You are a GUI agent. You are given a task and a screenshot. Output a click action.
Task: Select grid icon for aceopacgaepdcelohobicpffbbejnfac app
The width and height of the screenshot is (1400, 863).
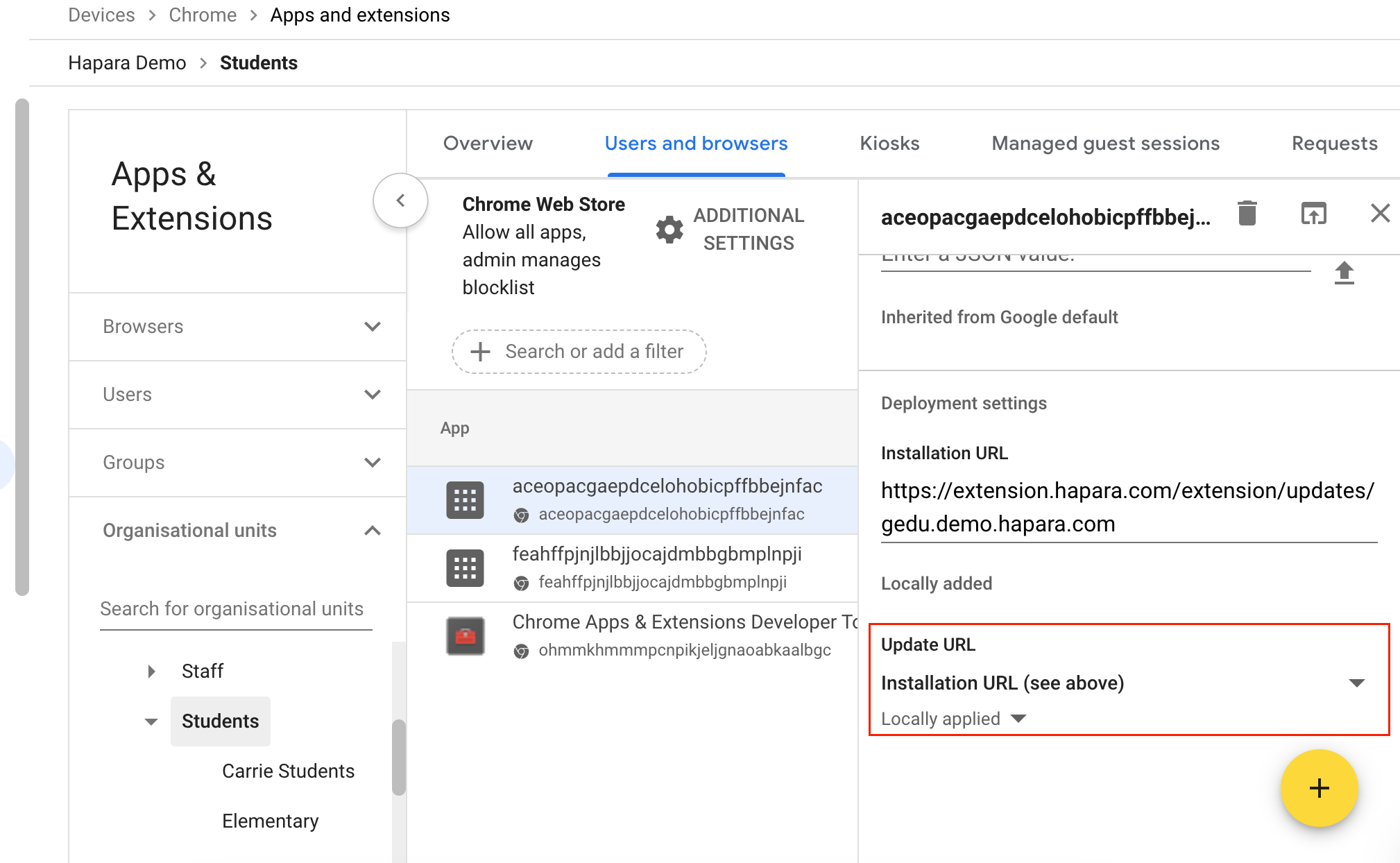[x=465, y=499]
